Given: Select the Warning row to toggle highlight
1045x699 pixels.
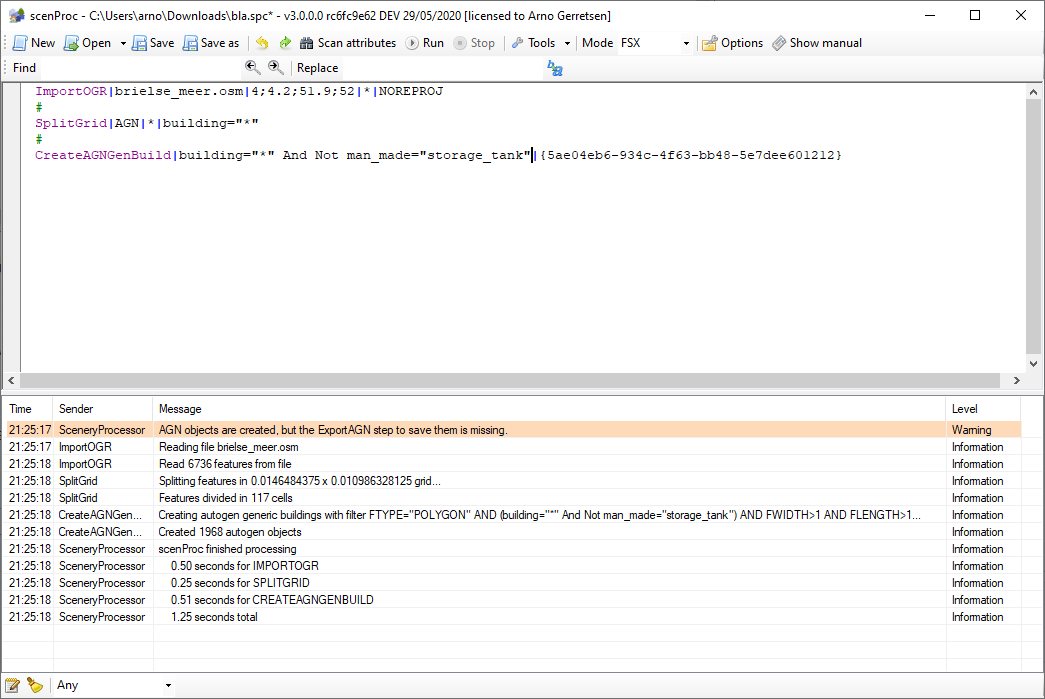Looking at the screenshot, I should point(400,429).
